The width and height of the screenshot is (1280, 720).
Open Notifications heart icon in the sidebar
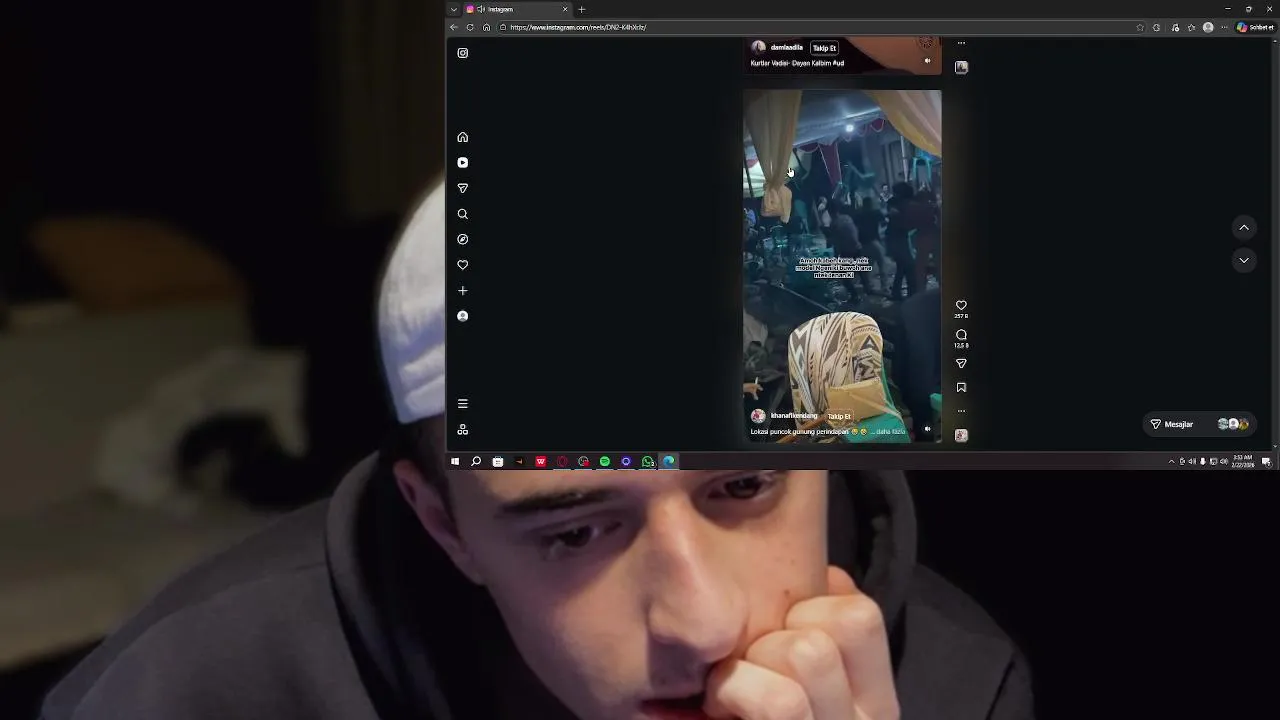tap(462, 265)
